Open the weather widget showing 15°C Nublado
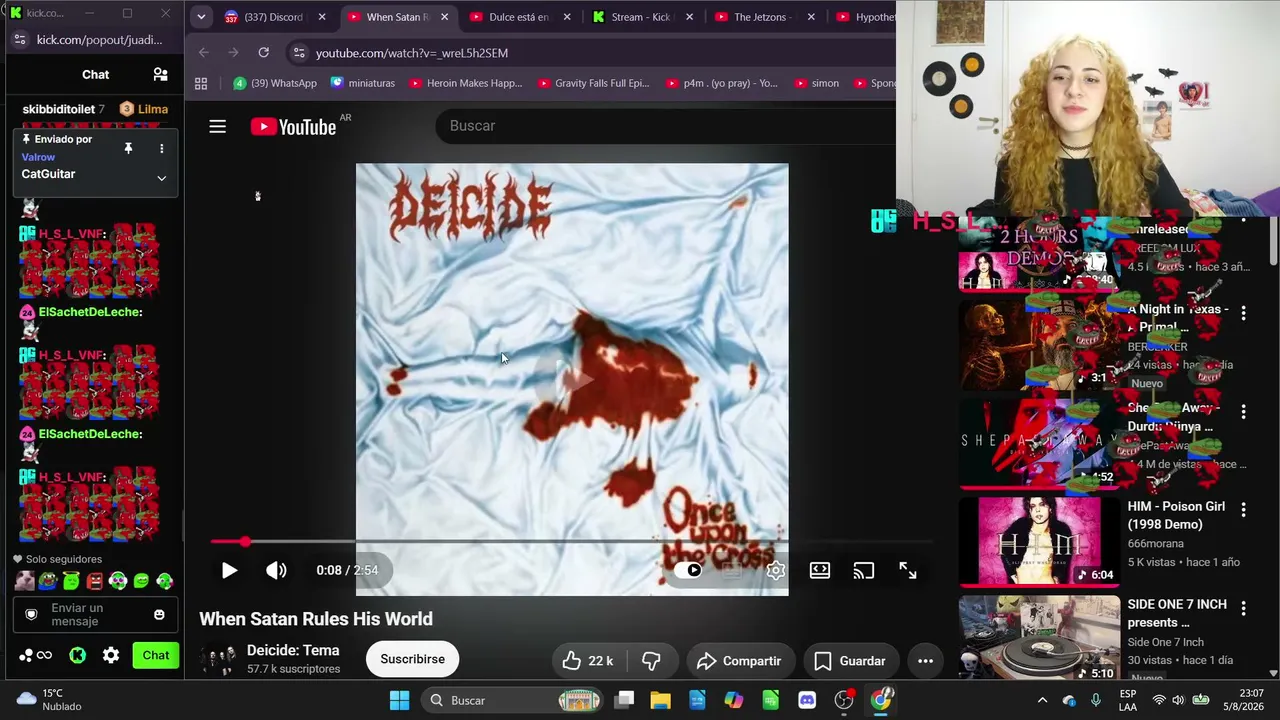The image size is (1280, 720). pyautogui.click(x=49, y=700)
